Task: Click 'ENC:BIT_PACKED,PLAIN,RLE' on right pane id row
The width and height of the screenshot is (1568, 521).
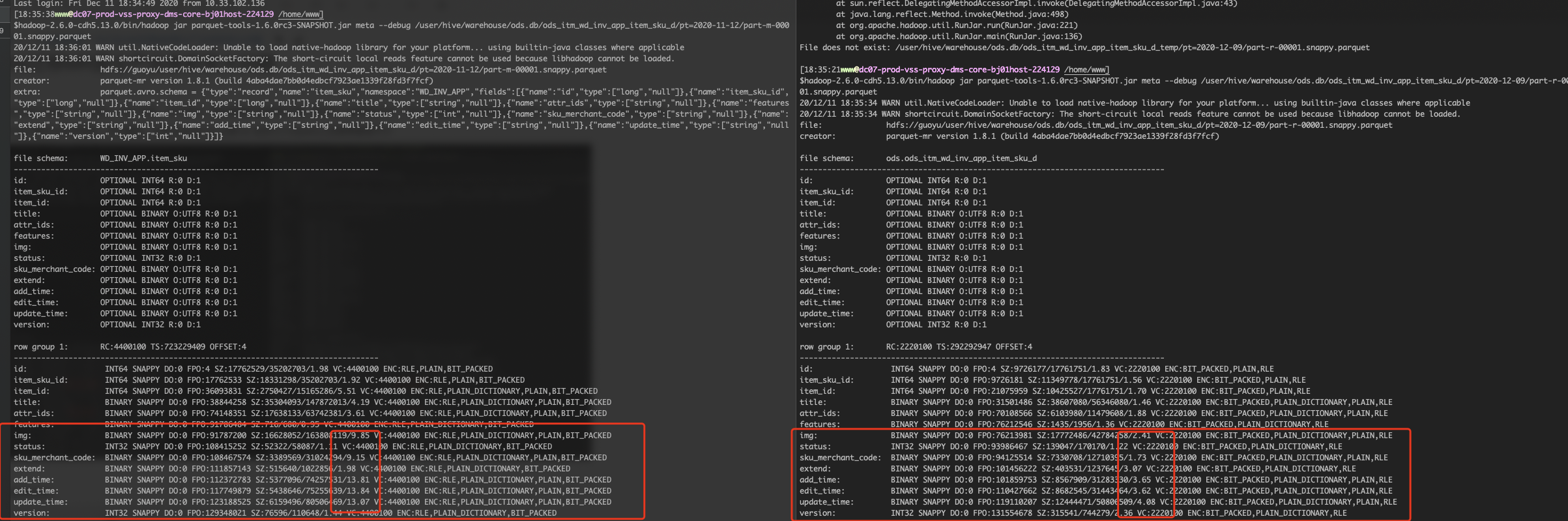Action: [1219, 369]
